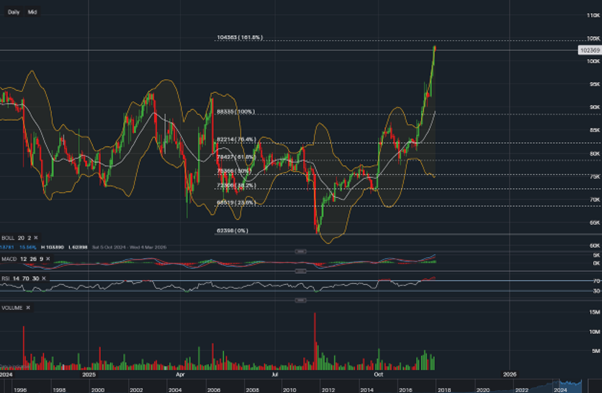Click 2016 on the navigator timeline
Image resolution: width=602 pixels, height=393 pixels.
405,390
